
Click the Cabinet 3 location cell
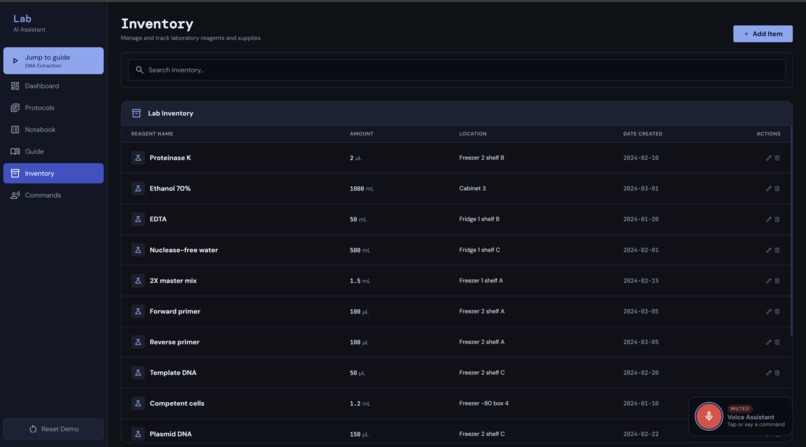pos(472,189)
